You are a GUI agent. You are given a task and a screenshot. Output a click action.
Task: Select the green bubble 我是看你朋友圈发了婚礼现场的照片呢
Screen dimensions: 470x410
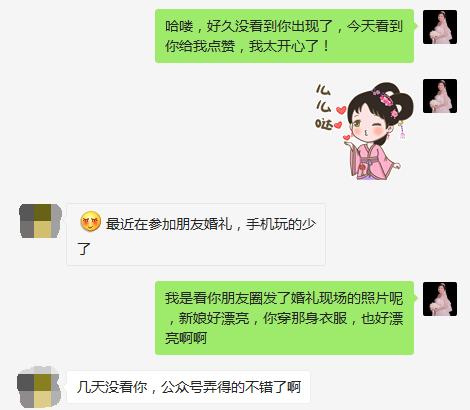(x=284, y=318)
